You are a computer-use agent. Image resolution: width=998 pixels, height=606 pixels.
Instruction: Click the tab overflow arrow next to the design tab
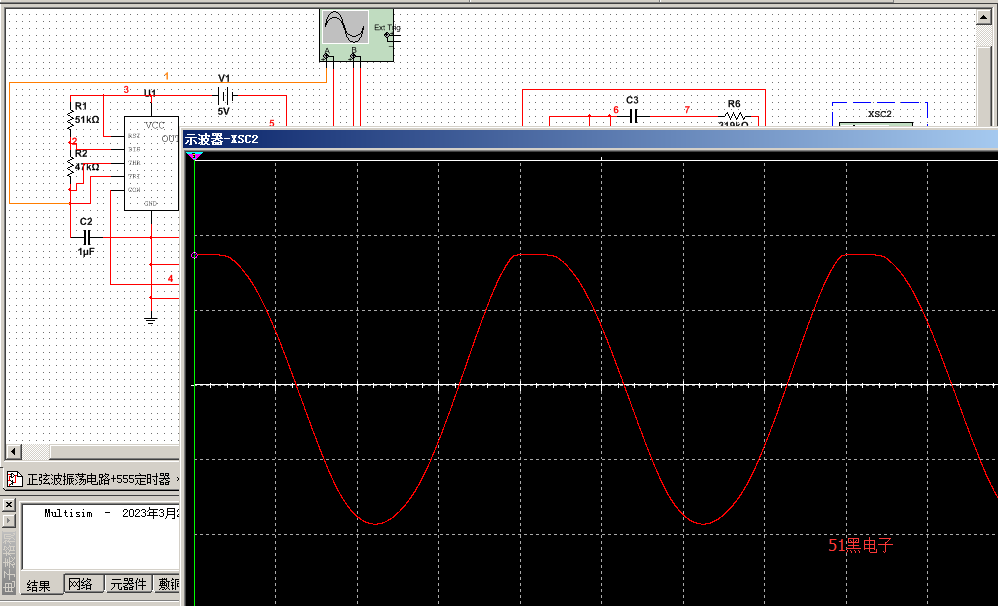pyautogui.click(x=178, y=479)
